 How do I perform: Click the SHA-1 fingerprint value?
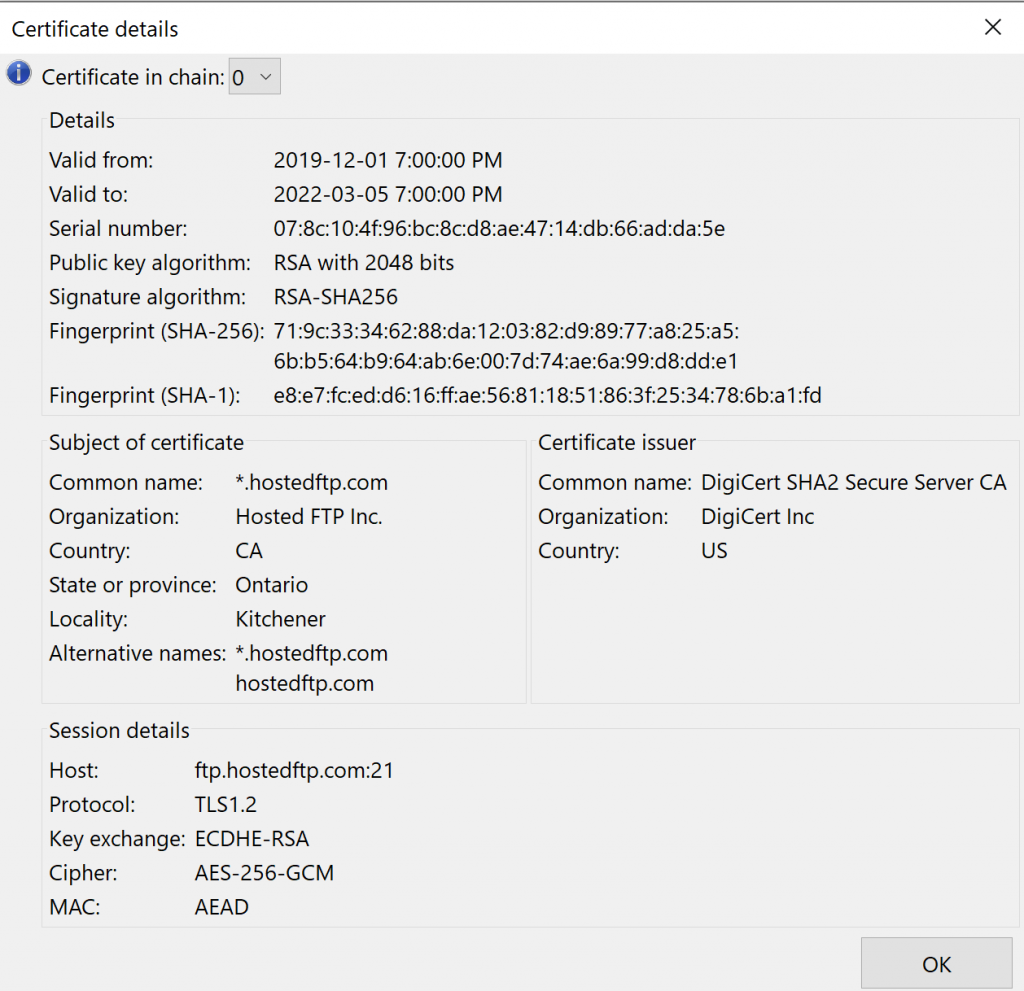coord(547,395)
